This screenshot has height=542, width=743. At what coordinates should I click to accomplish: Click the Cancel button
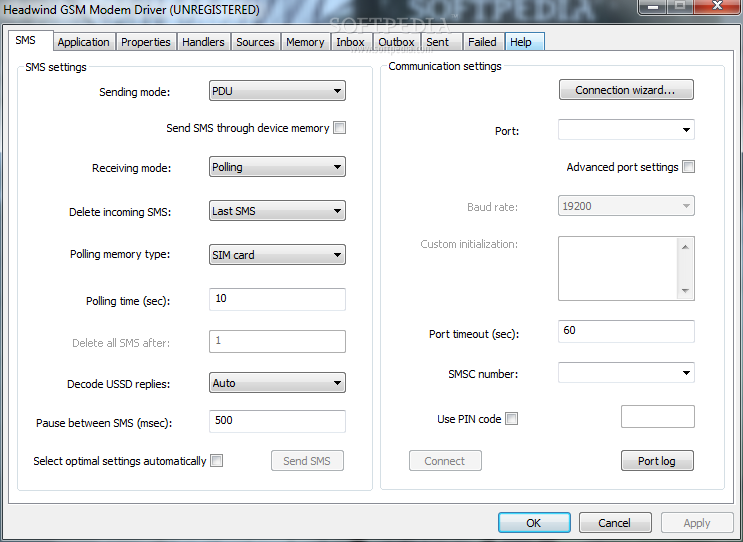pyautogui.click(x=615, y=523)
